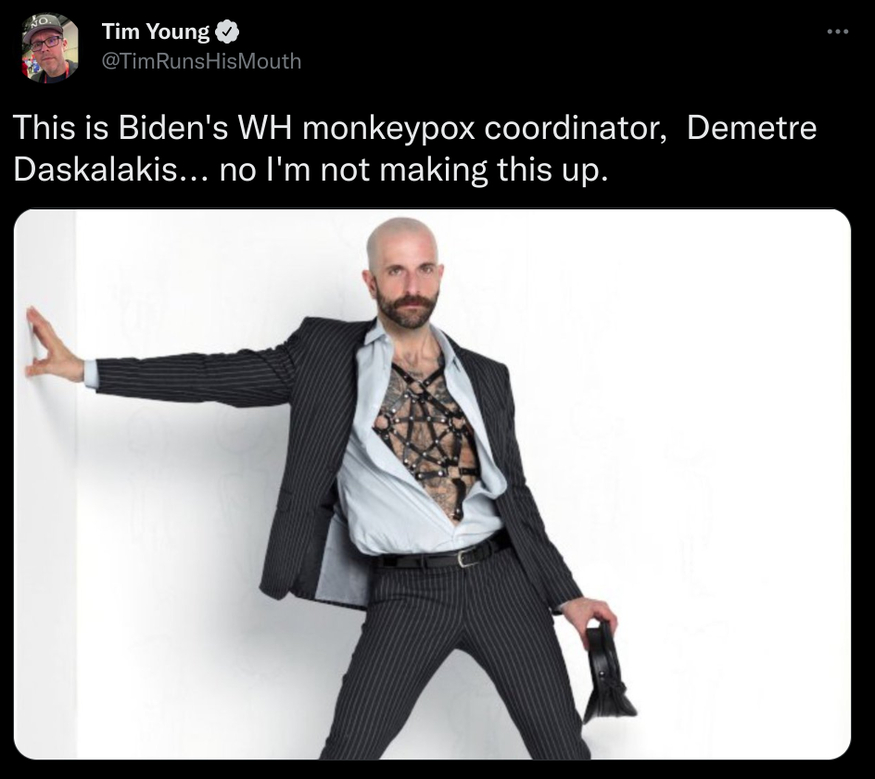Open the three-dot more options menu

838,32
